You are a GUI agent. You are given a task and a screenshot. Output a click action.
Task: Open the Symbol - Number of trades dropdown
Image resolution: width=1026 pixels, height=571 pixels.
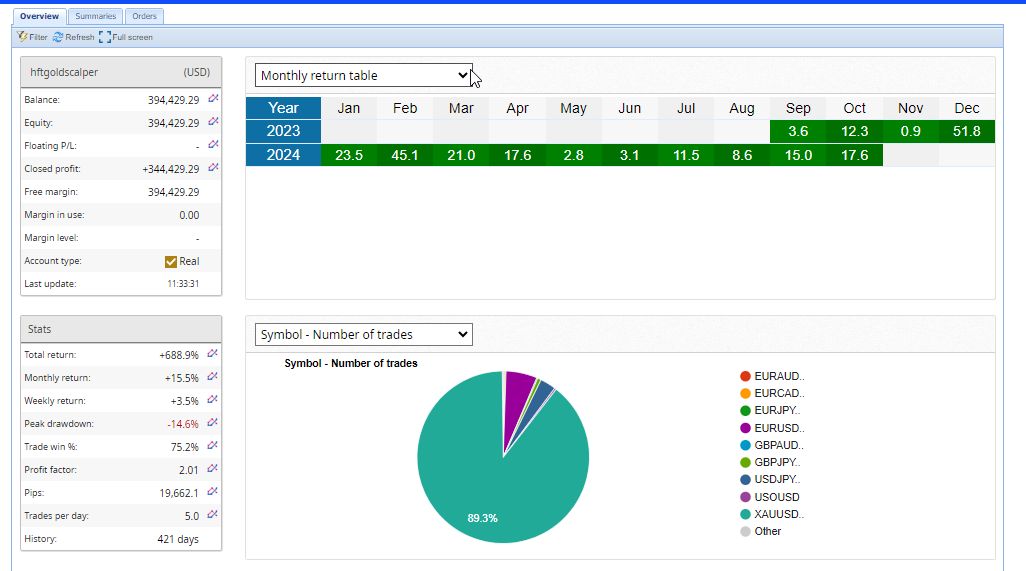(x=364, y=334)
